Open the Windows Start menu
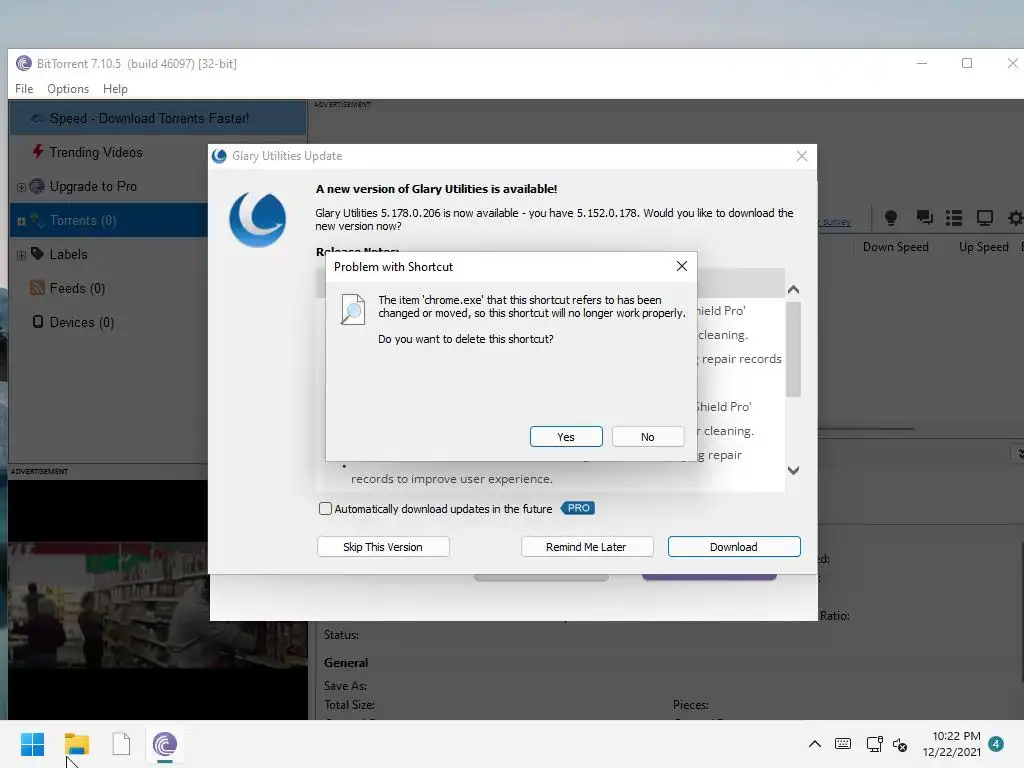This screenshot has width=1024, height=768. pos(32,744)
